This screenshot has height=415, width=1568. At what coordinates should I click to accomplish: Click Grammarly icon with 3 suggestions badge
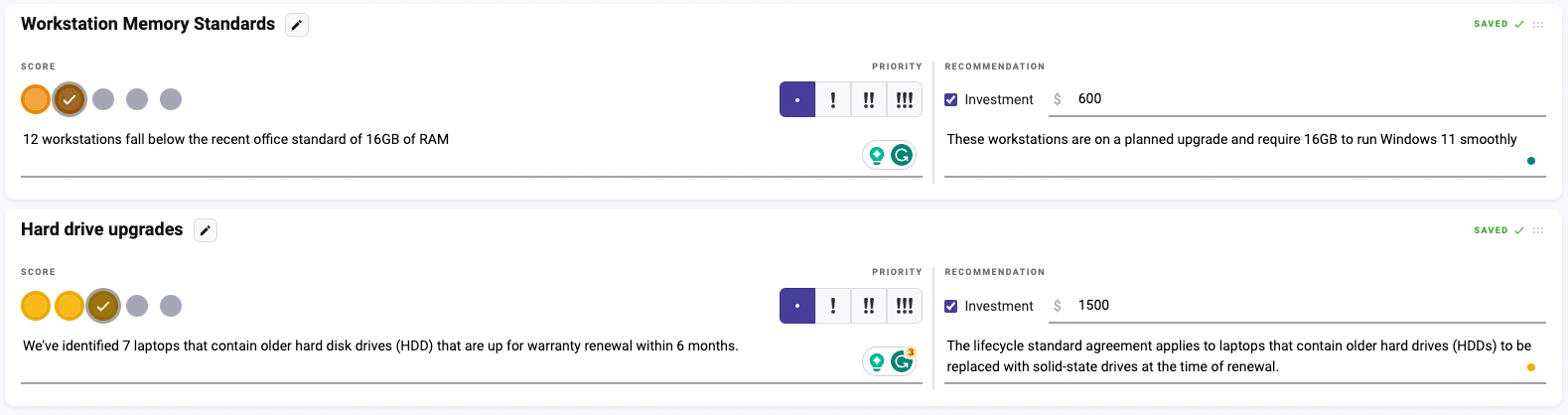click(x=902, y=361)
